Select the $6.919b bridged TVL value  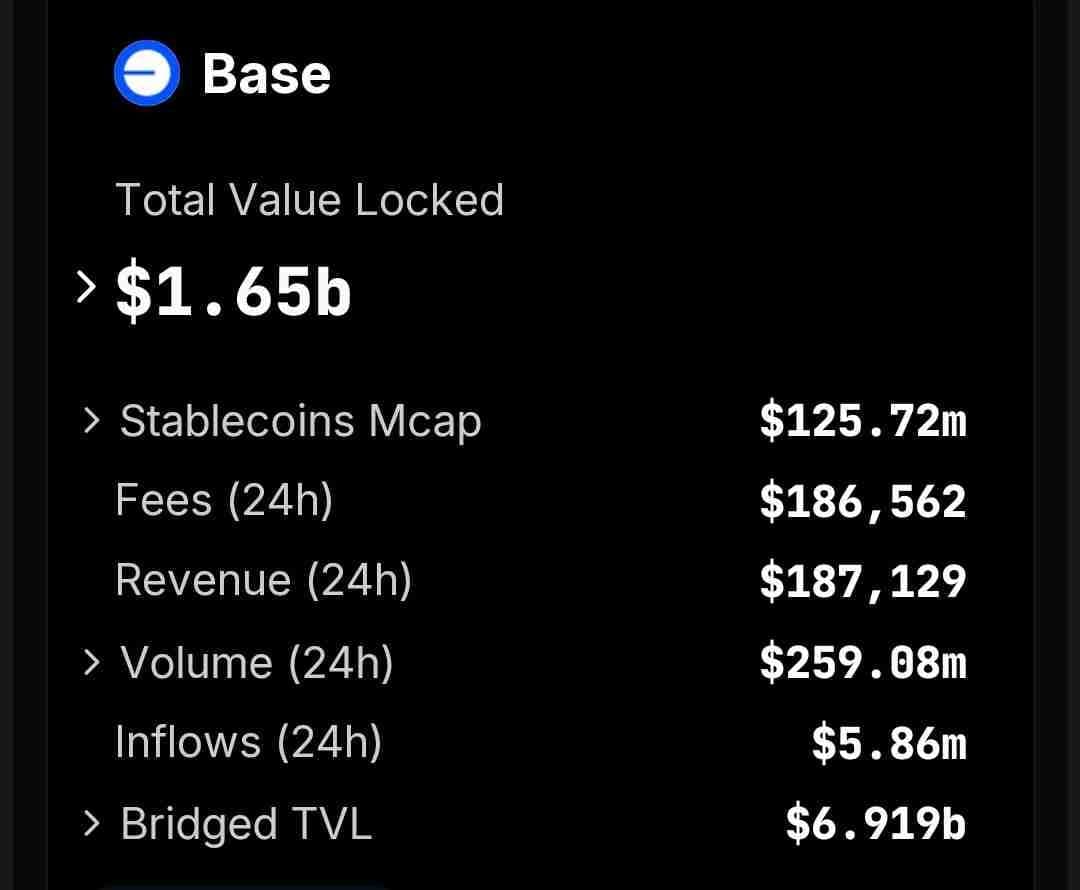(x=876, y=823)
